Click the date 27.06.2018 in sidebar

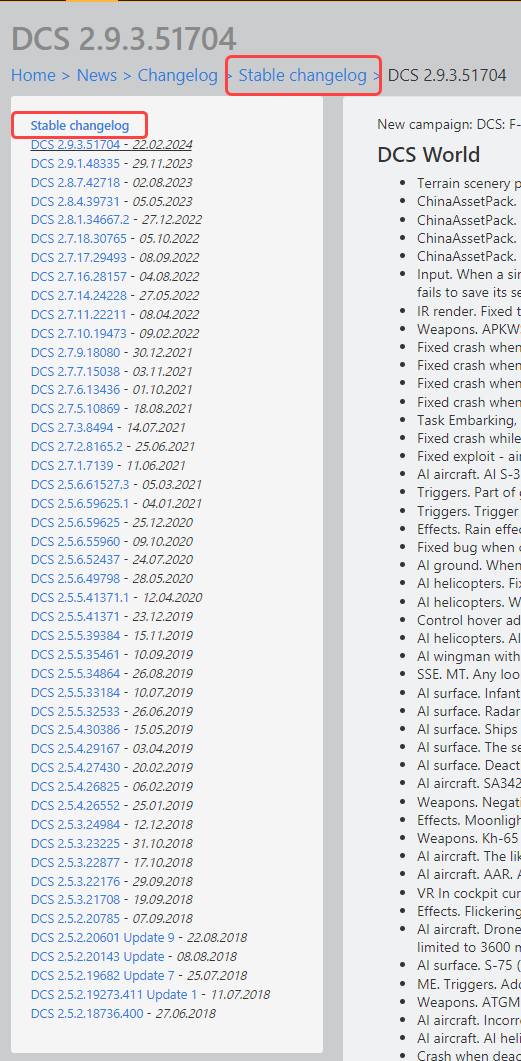coord(185,1014)
